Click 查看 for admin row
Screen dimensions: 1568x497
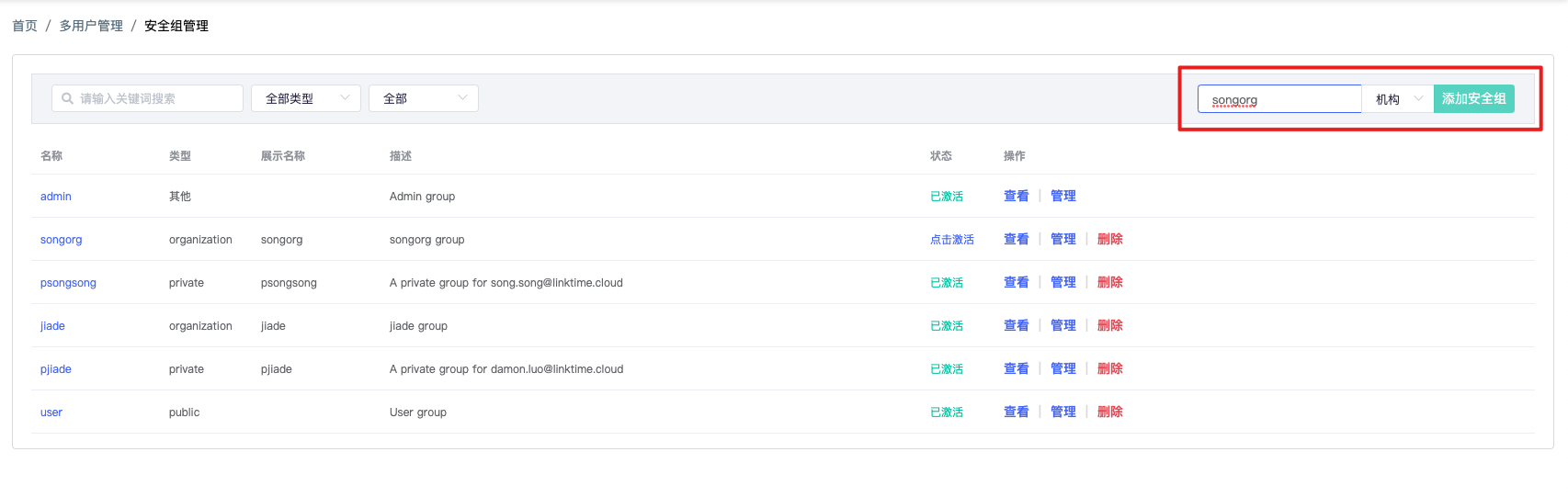1017,196
